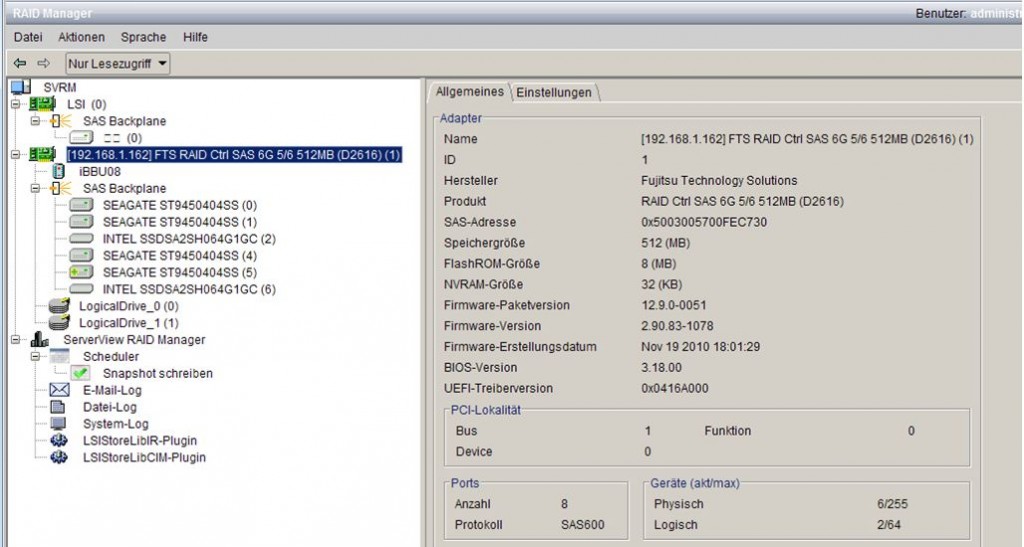The image size is (1024, 547).
Task: Select SEAGATE ST9450404SS (1) drive
Action: click(x=180, y=222)
